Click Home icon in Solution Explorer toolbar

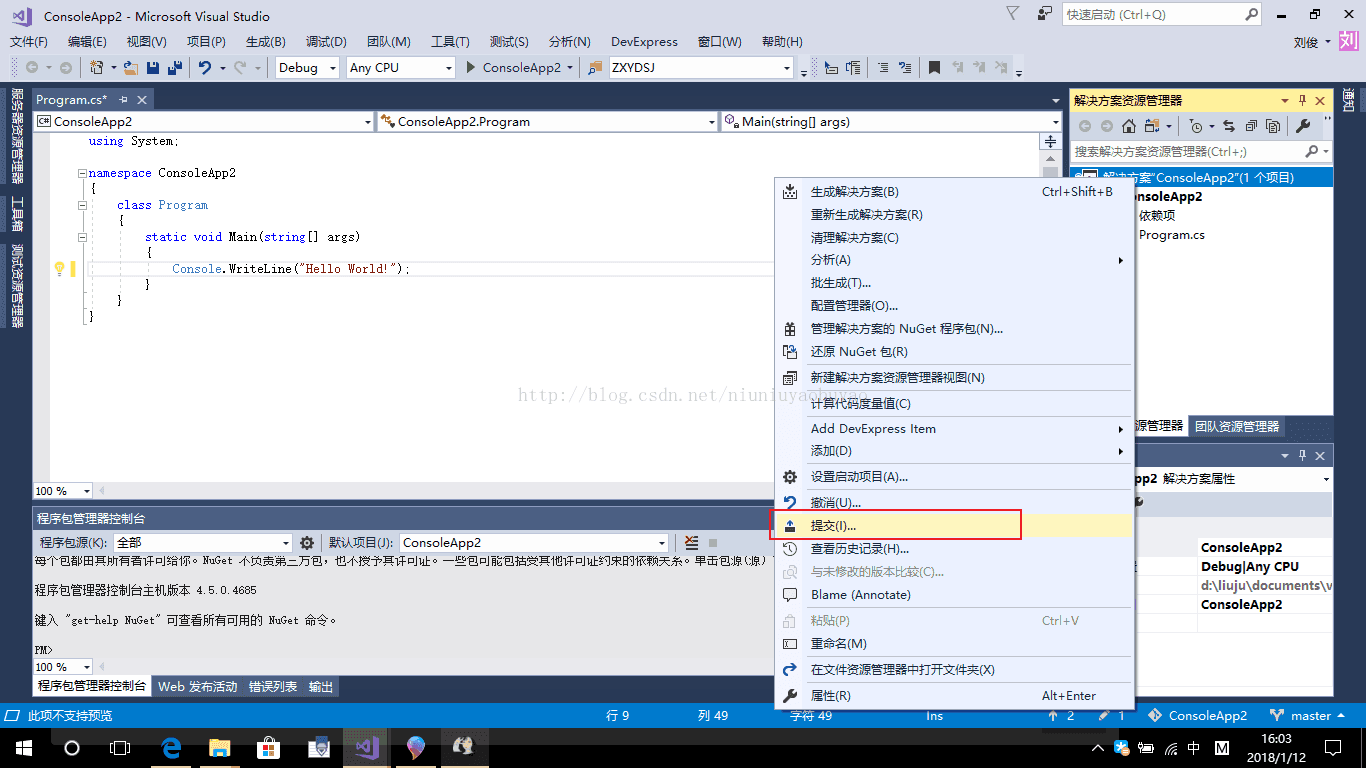[1129, 126]
